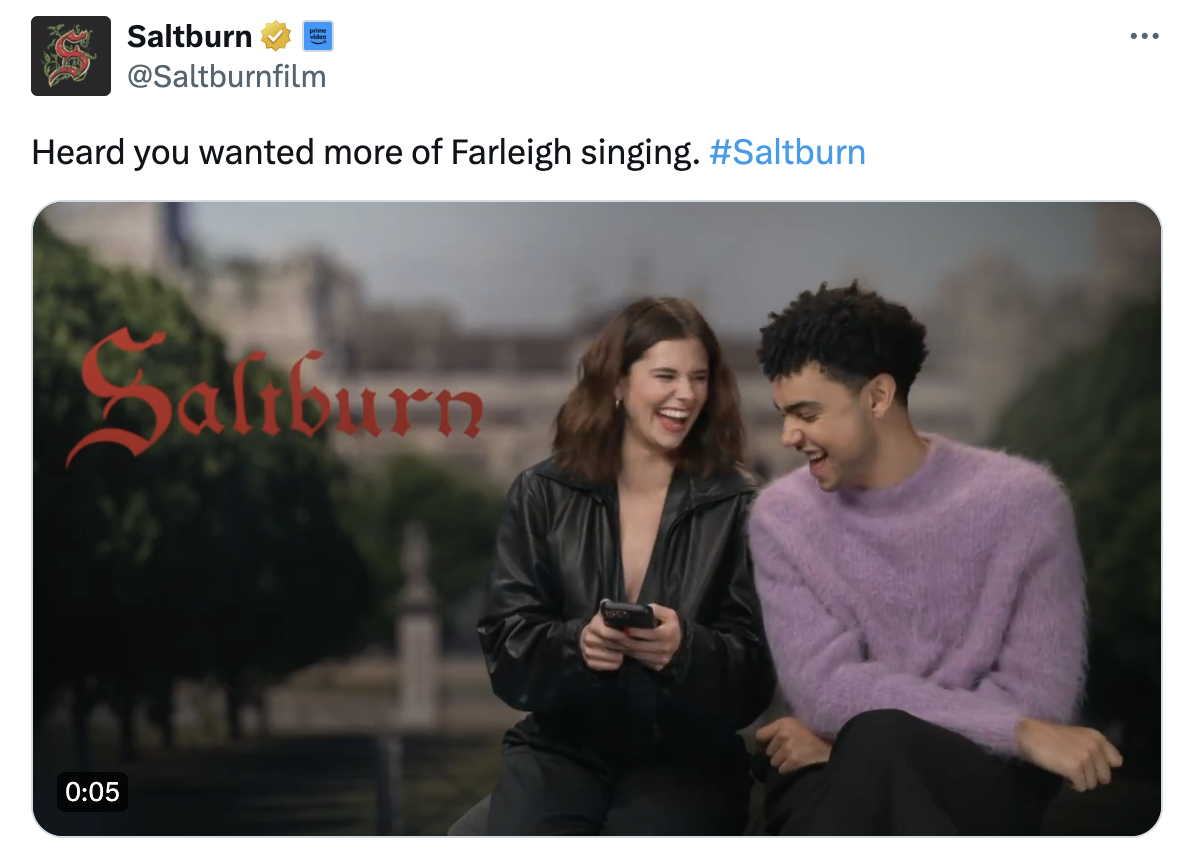Click the word Farleigh in tweet text
Screen dimensions: 1194x850
tap(511, 152)
